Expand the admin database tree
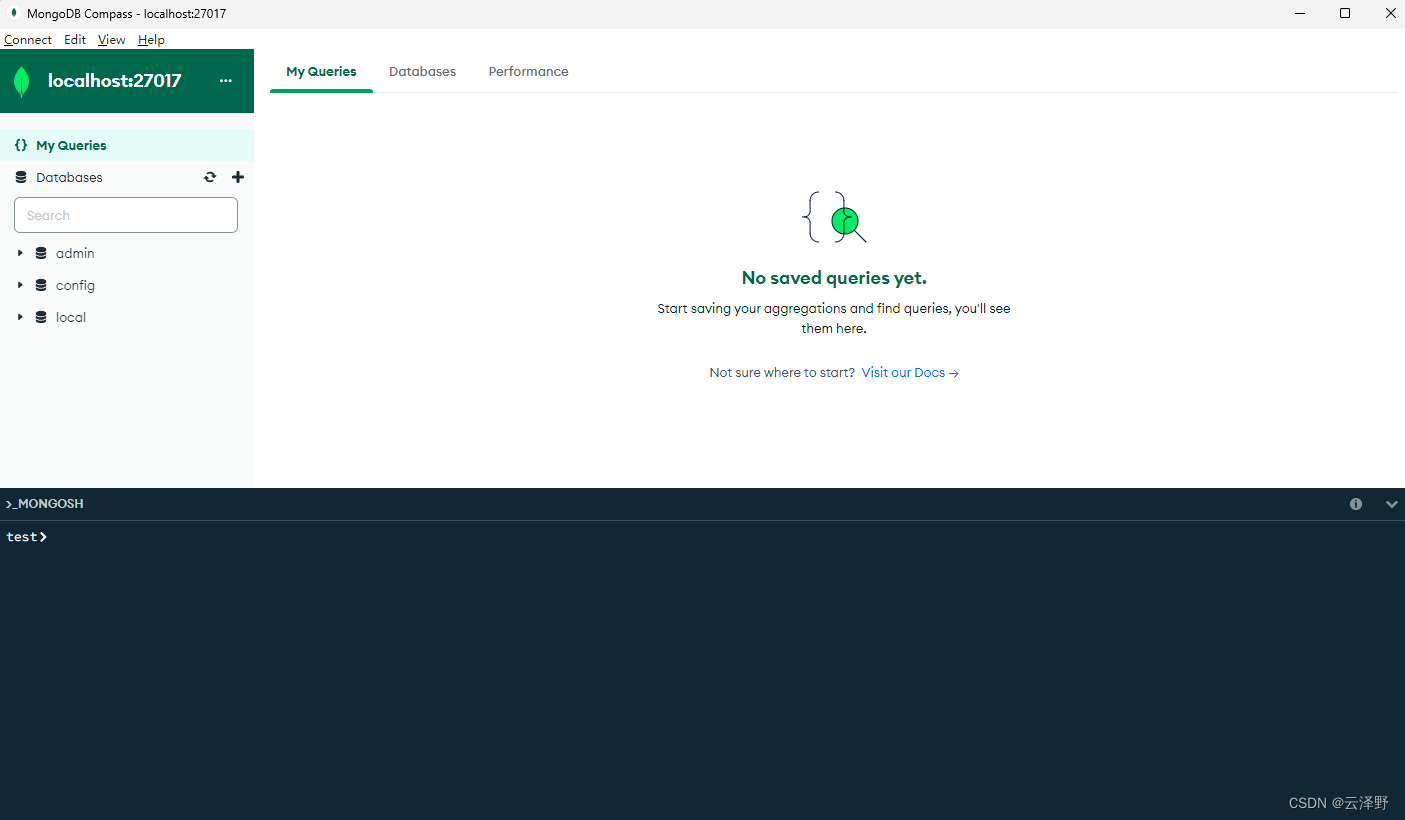The height and width of the screenshot is (820, 1405). pyautogui.click(x=20, y=253)
